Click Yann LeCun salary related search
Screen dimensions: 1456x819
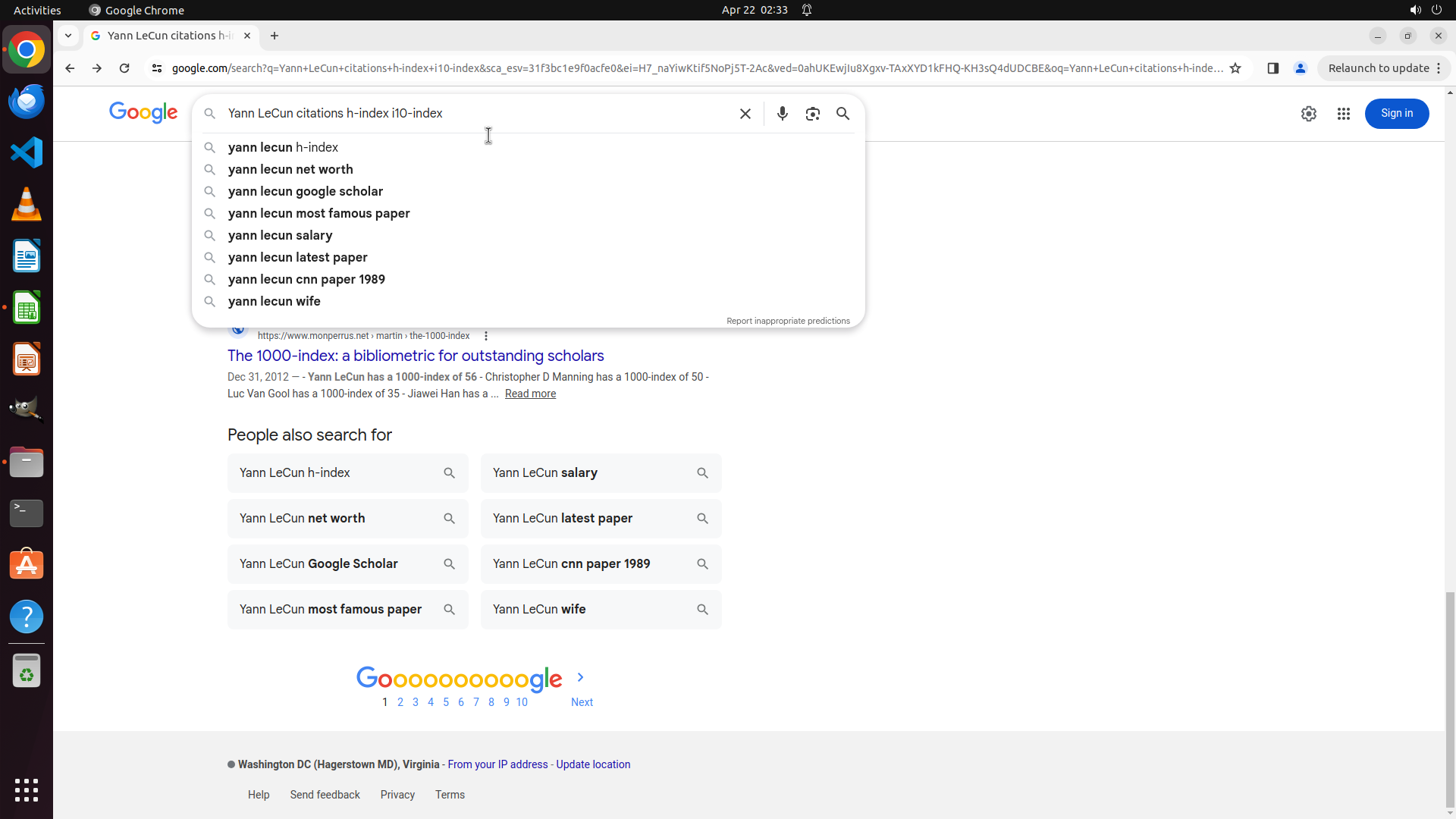pos(601,473)
